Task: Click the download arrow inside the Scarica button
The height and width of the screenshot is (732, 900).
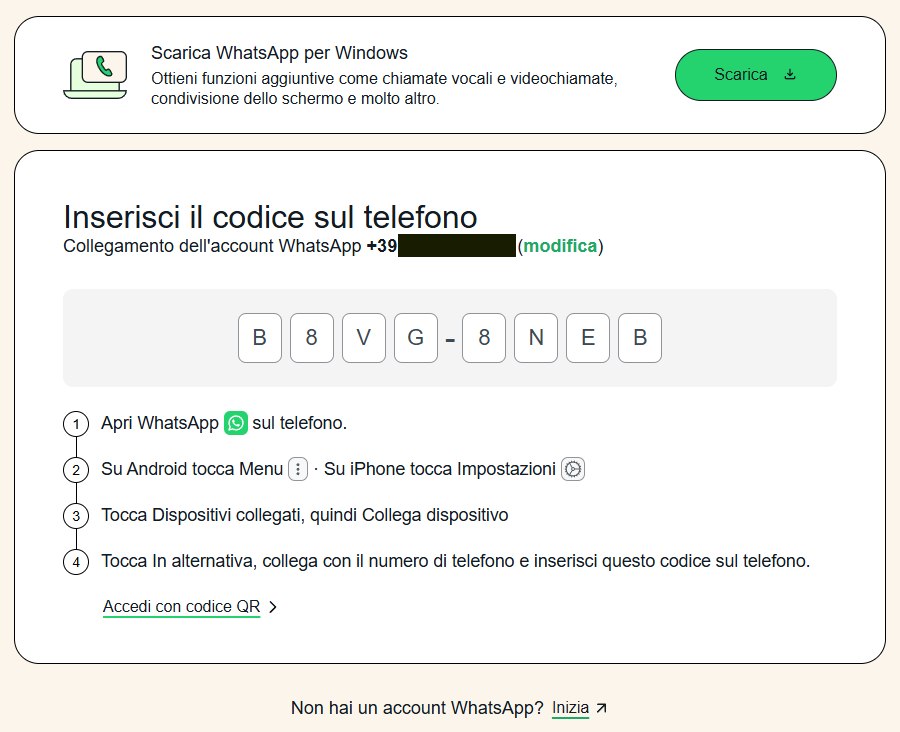Action: [x=790, y=74]
